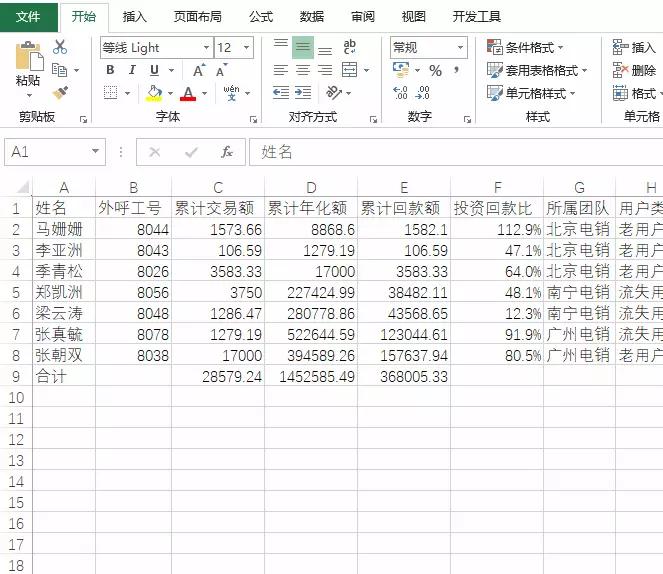Align text right
Image resolution: width=663 pixels, height=574 pixels.
tap(325, 70)
